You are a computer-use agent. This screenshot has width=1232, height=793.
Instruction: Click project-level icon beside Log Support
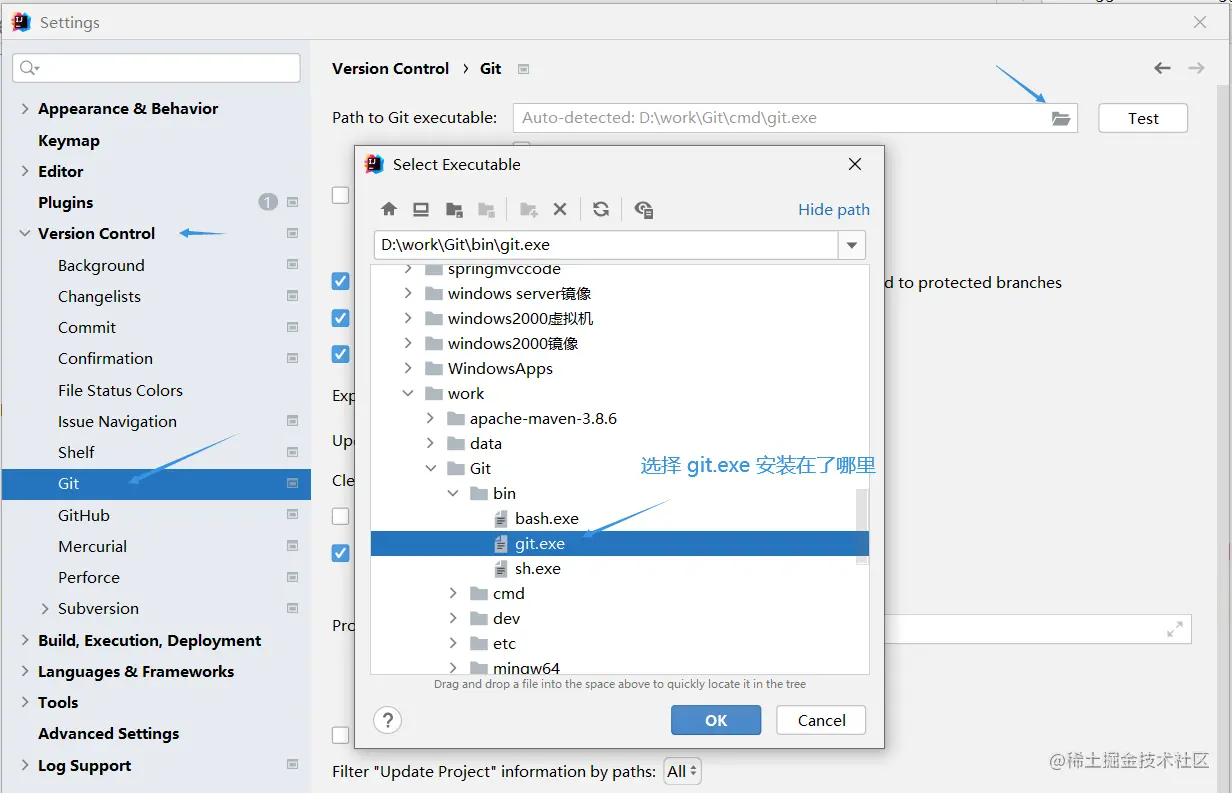tap(292, 765)
